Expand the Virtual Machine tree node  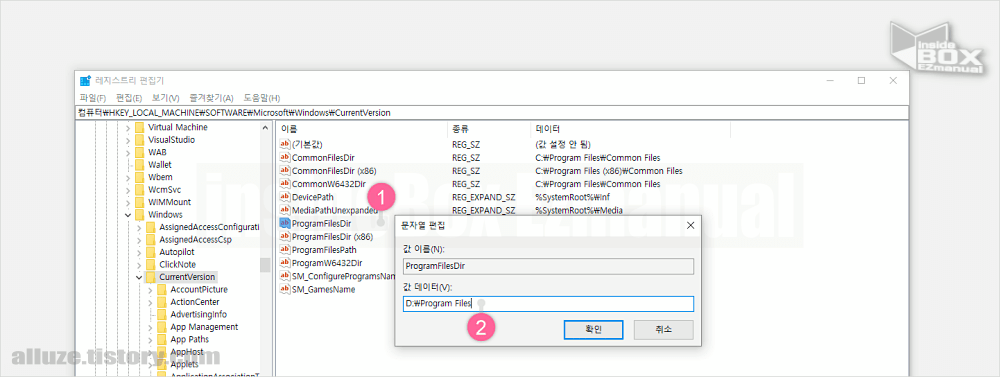point(128,127)
